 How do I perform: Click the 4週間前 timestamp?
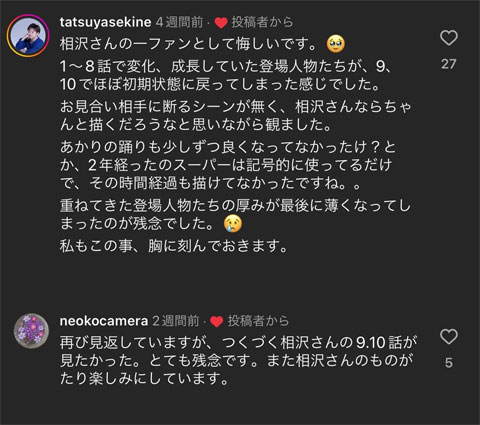(x=179, y=22)
